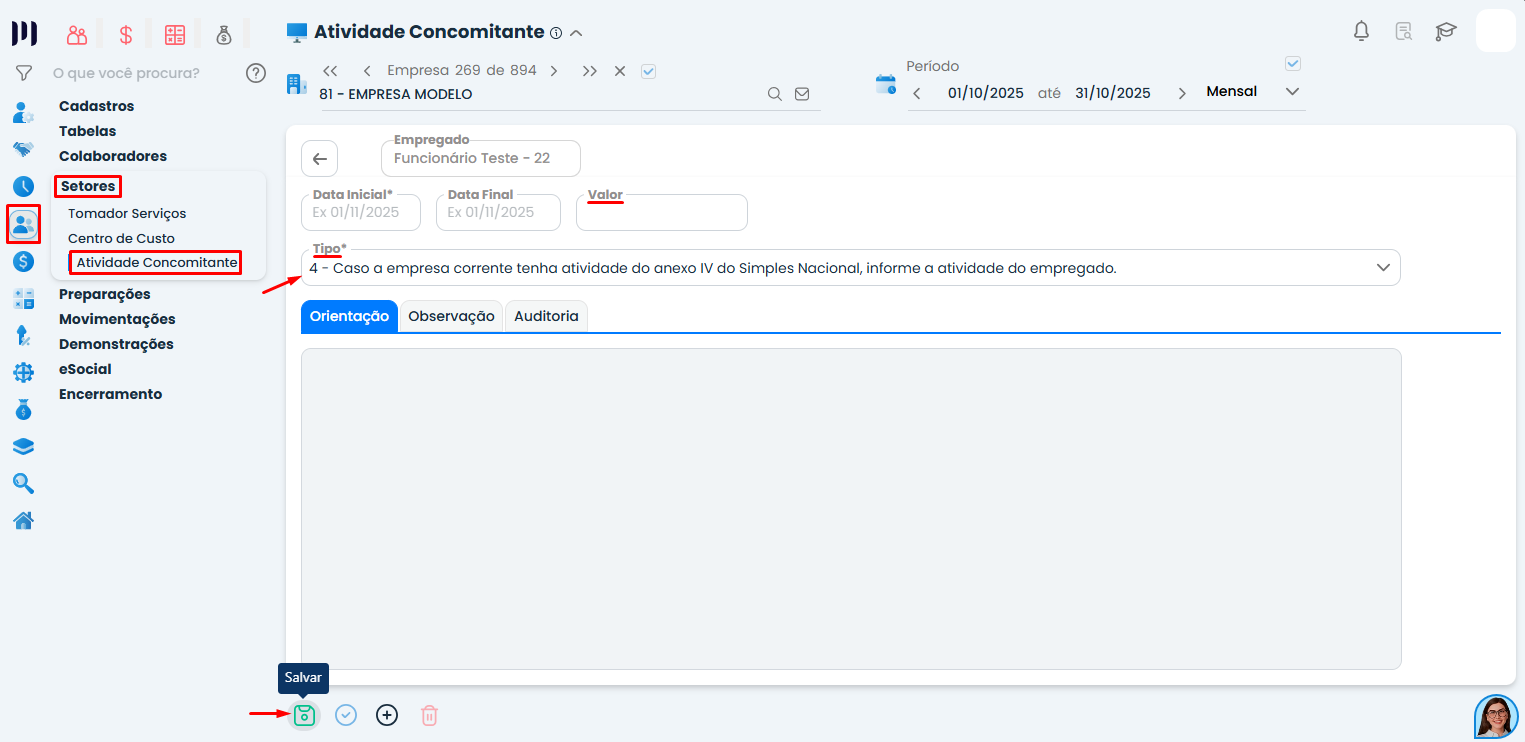Expand the Tabelas menu

click(x=87, y=131)
